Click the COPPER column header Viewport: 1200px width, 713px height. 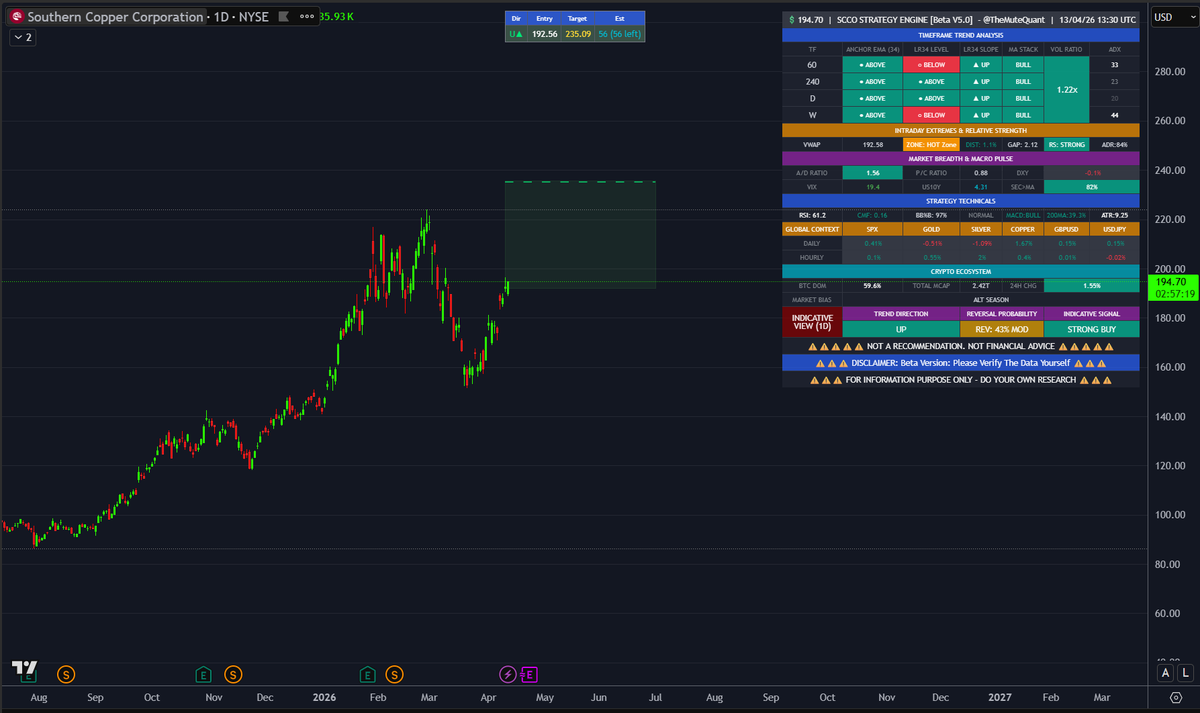(1023, 229)
